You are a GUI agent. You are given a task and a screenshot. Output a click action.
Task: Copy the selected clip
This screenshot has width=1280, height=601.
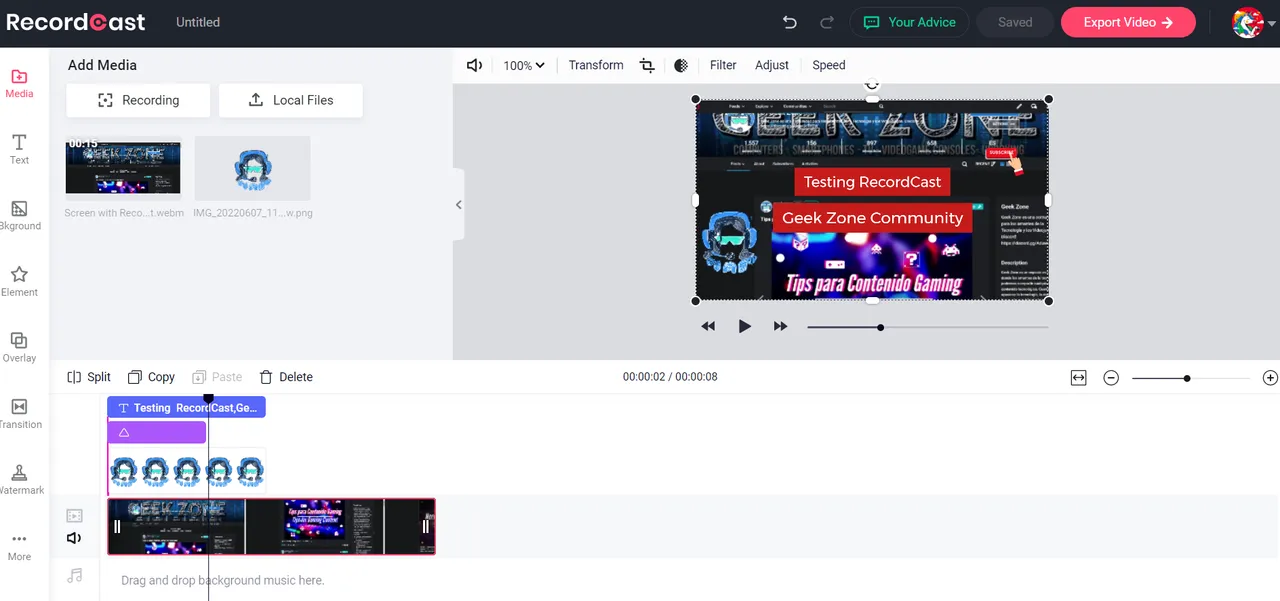click(x=151, y=377)
